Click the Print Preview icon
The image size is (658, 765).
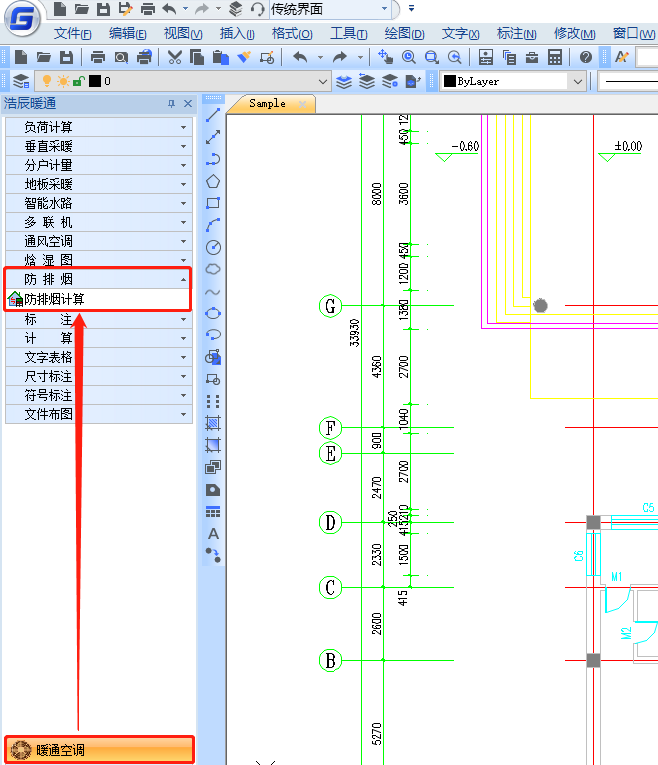[121, 57]
